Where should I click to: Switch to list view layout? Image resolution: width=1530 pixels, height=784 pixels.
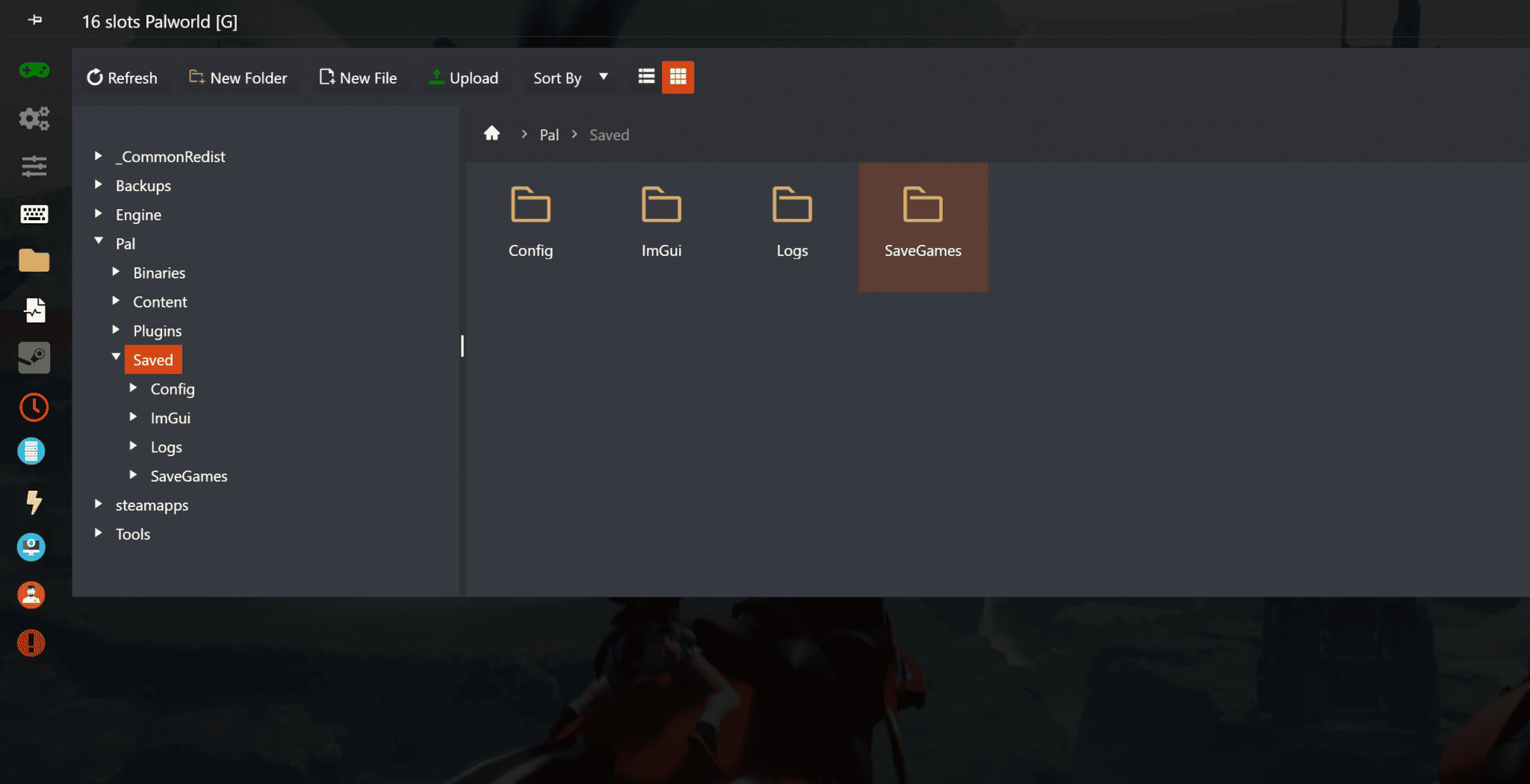(645, 76)
